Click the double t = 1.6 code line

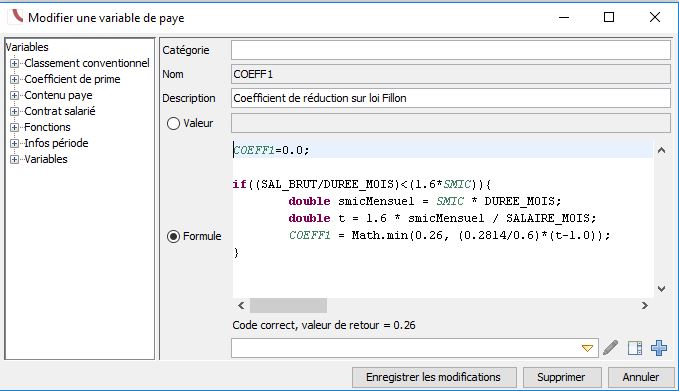pos(442,218)
